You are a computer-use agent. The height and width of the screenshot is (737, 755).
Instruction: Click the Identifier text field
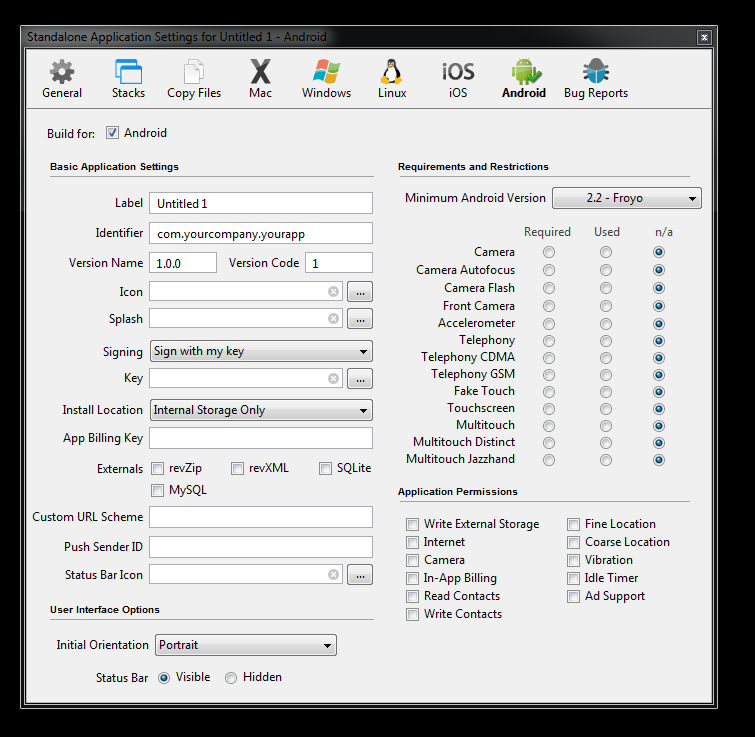[261, 233]
